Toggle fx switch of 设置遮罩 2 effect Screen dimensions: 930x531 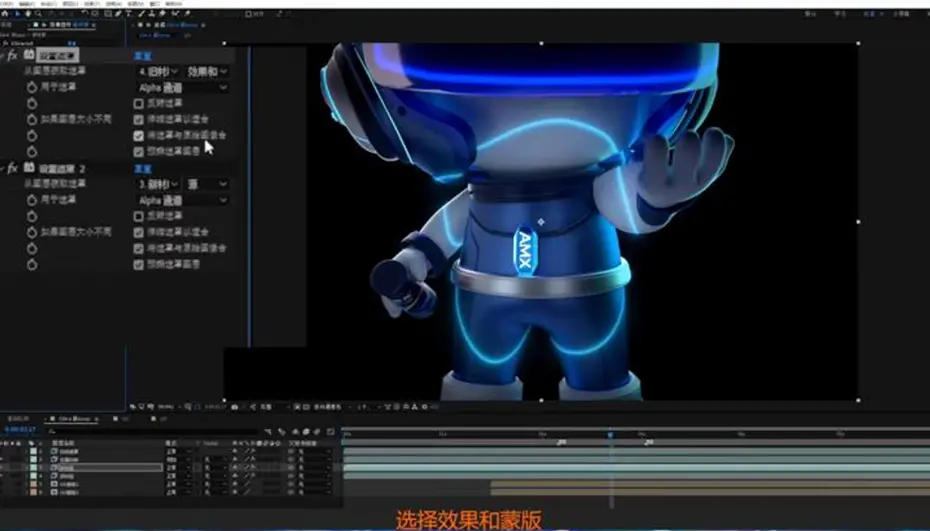click(12, 168)
